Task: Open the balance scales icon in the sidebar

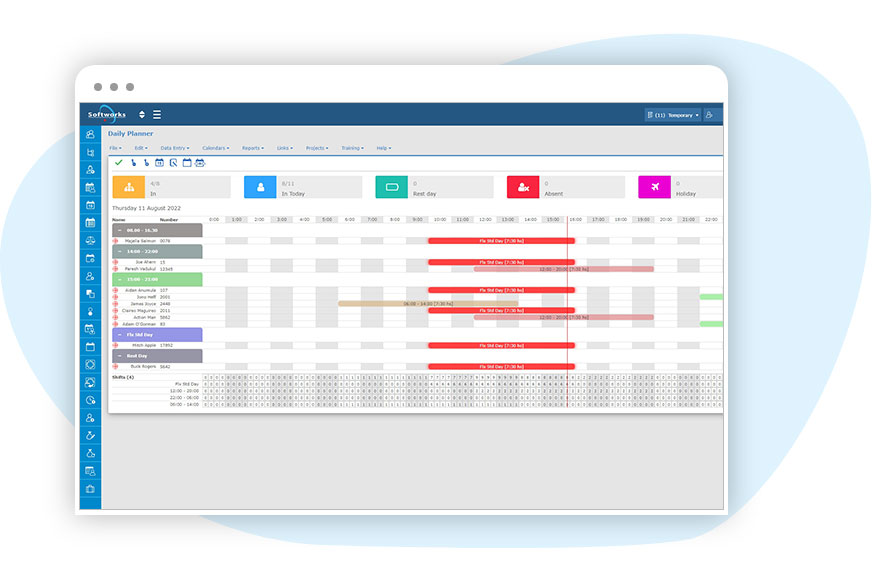Action: [x=90, y=241]
